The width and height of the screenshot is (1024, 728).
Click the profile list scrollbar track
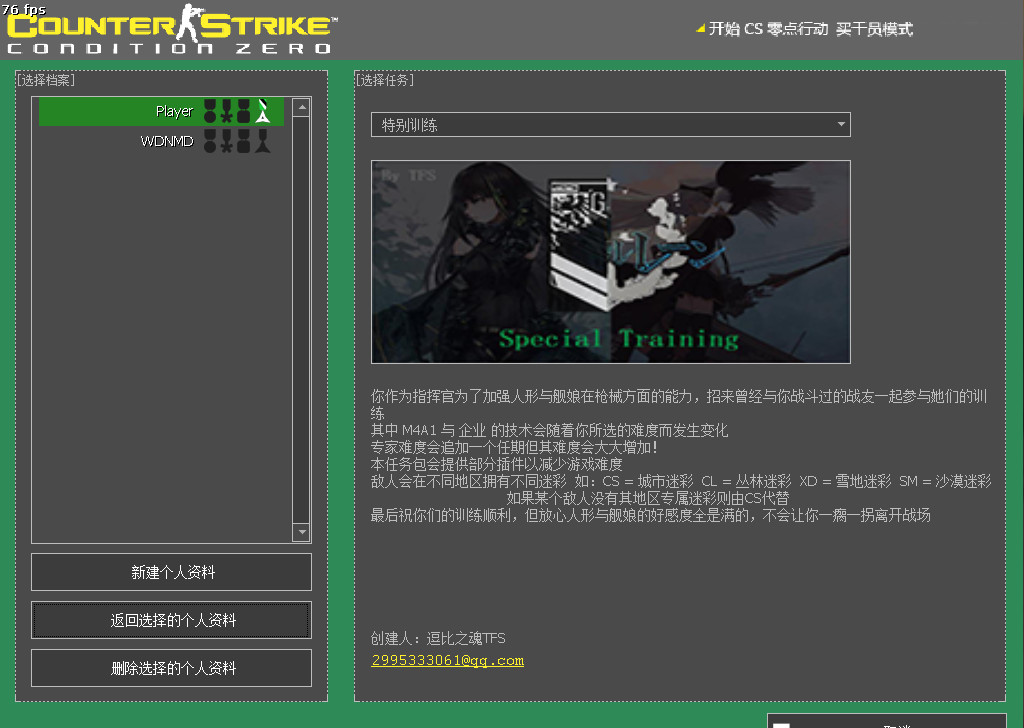pyautogui.click(x=301, y=320)
